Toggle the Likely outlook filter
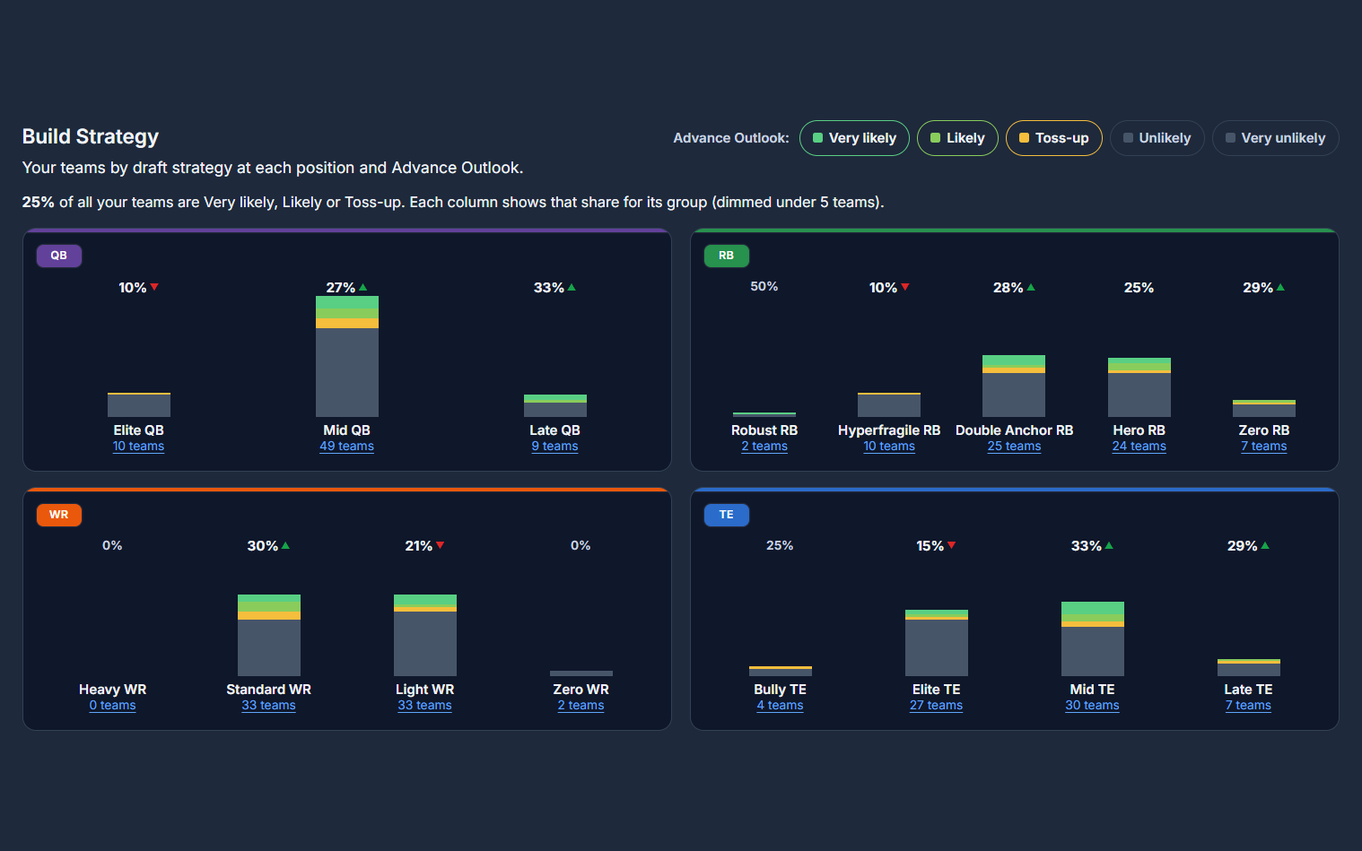Screen dimensions: 1362x851 pos(957,138)
